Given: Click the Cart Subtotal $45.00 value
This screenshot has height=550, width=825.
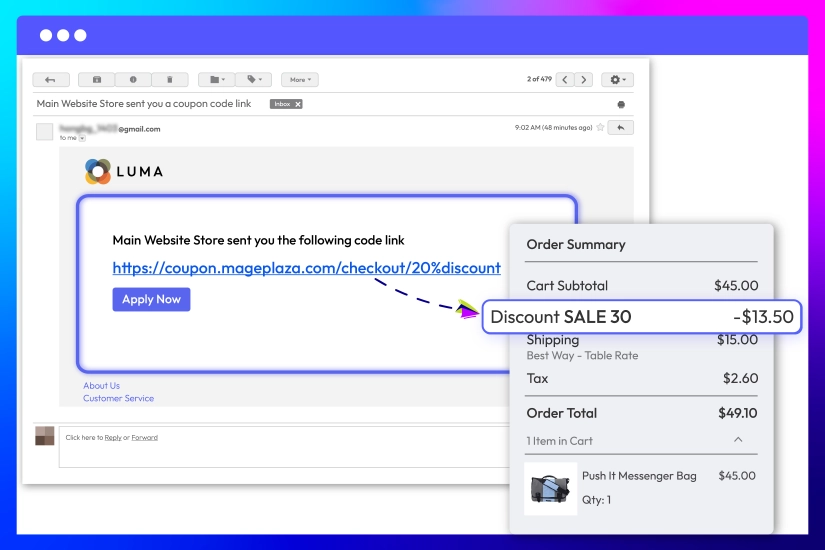Looking at the screenshot, I should (736, 286).
